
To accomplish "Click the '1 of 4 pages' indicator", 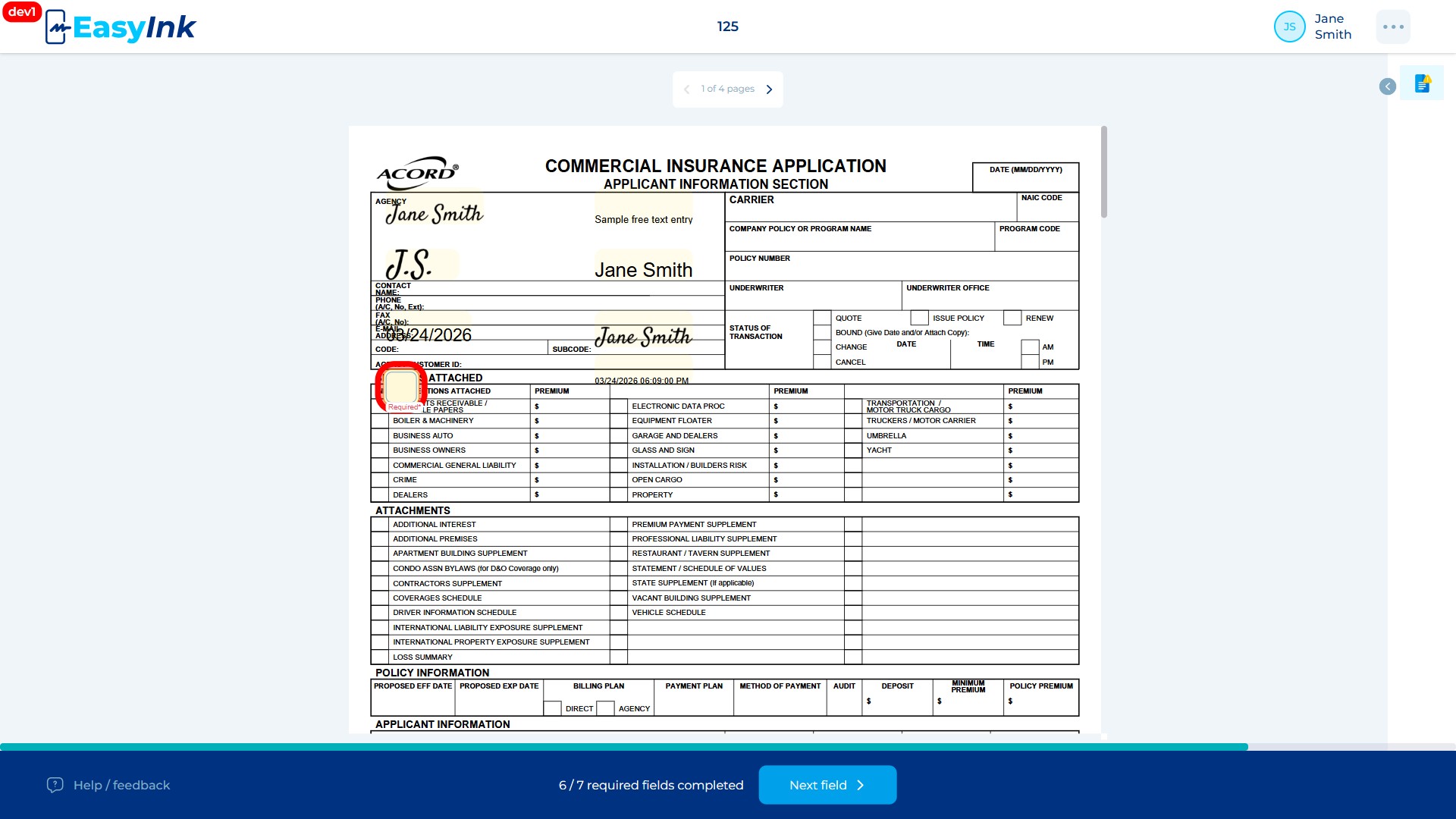I will (x=727, y=89).
